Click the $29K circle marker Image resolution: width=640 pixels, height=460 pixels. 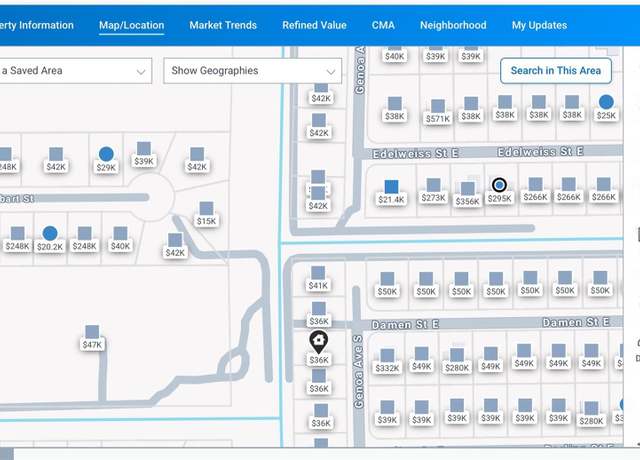pyautogui.click(x=106, y=154)
